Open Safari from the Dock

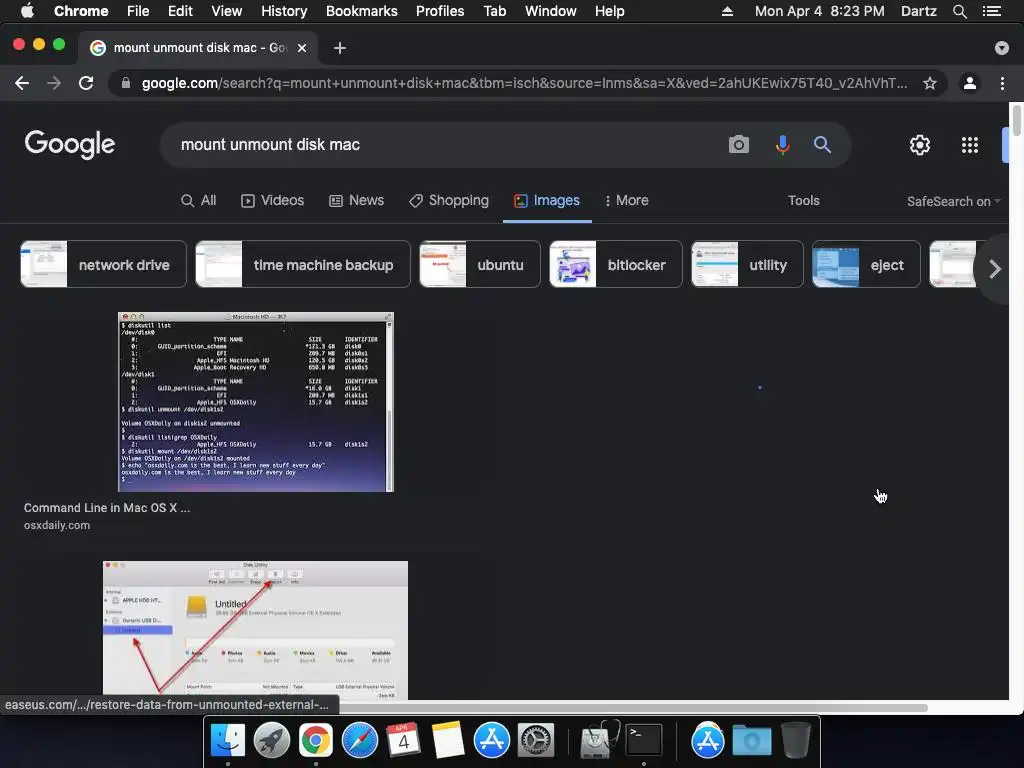click(x=360, y=741)
